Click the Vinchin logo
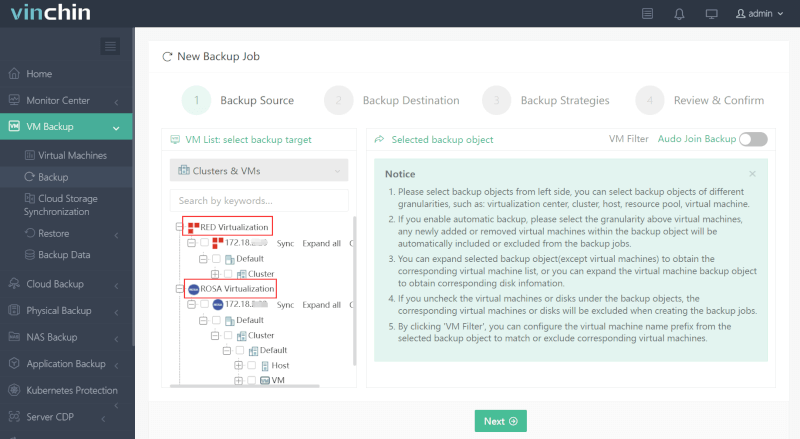800x439 pixels. pos(51,12)
